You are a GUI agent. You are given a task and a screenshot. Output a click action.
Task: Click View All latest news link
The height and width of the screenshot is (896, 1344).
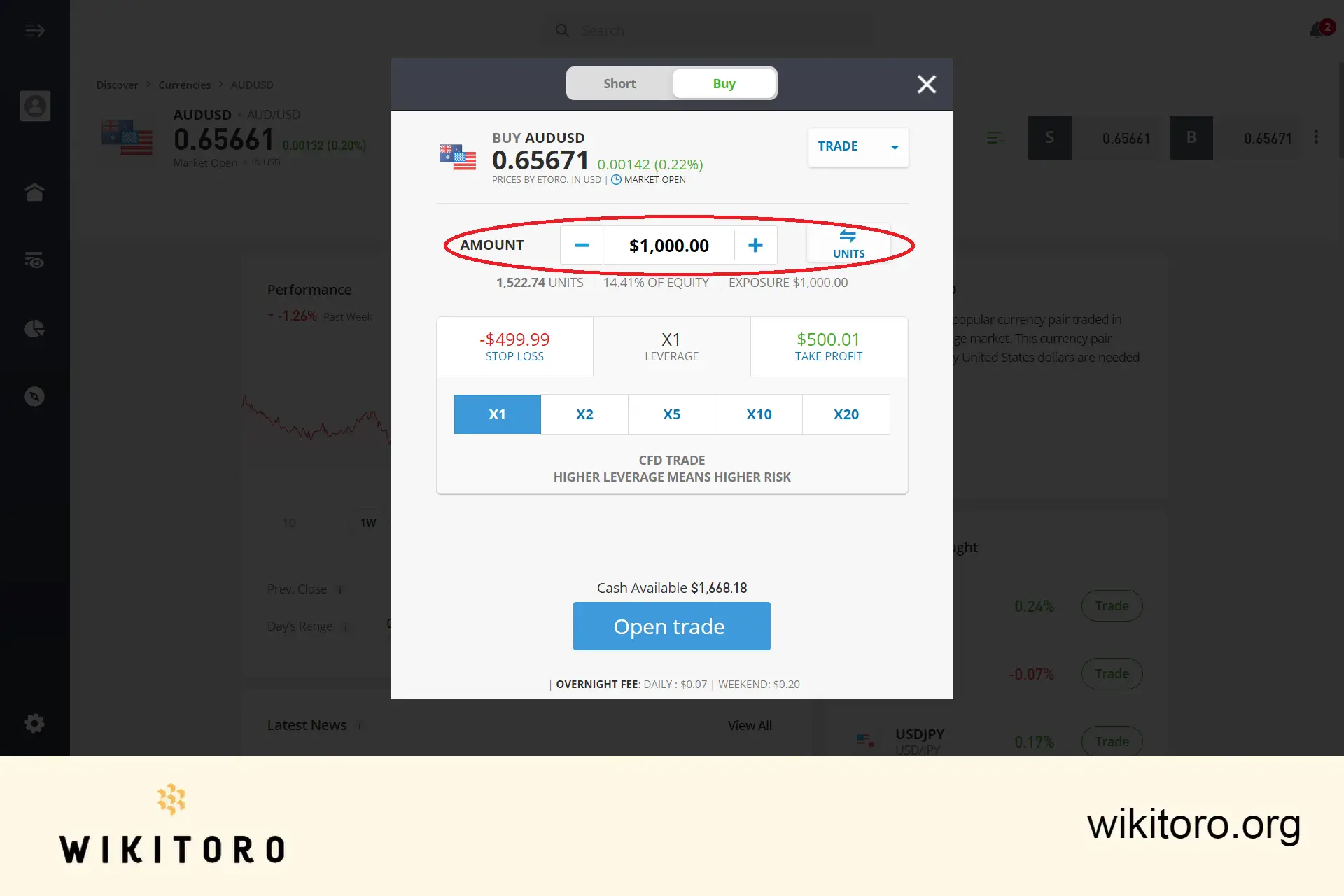point(749,725)
